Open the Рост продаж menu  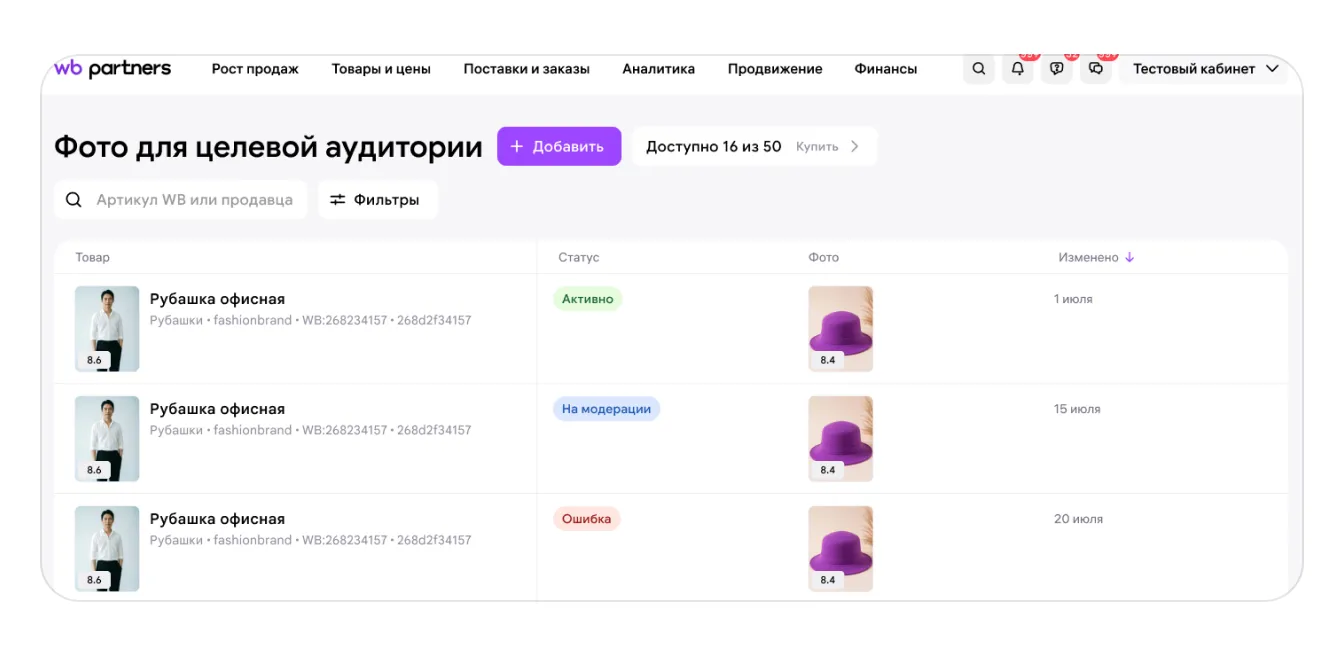point(255,69)
